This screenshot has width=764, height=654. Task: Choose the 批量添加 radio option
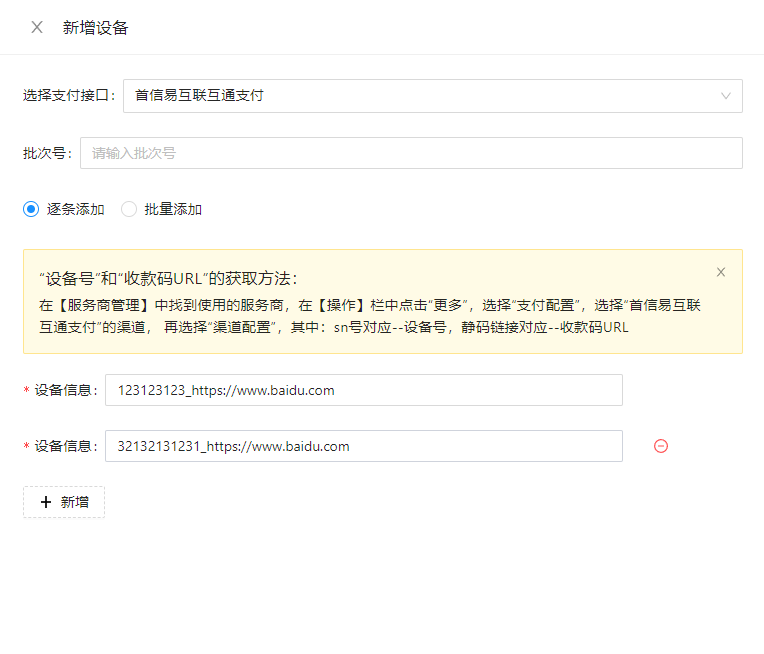pos(129,209)
